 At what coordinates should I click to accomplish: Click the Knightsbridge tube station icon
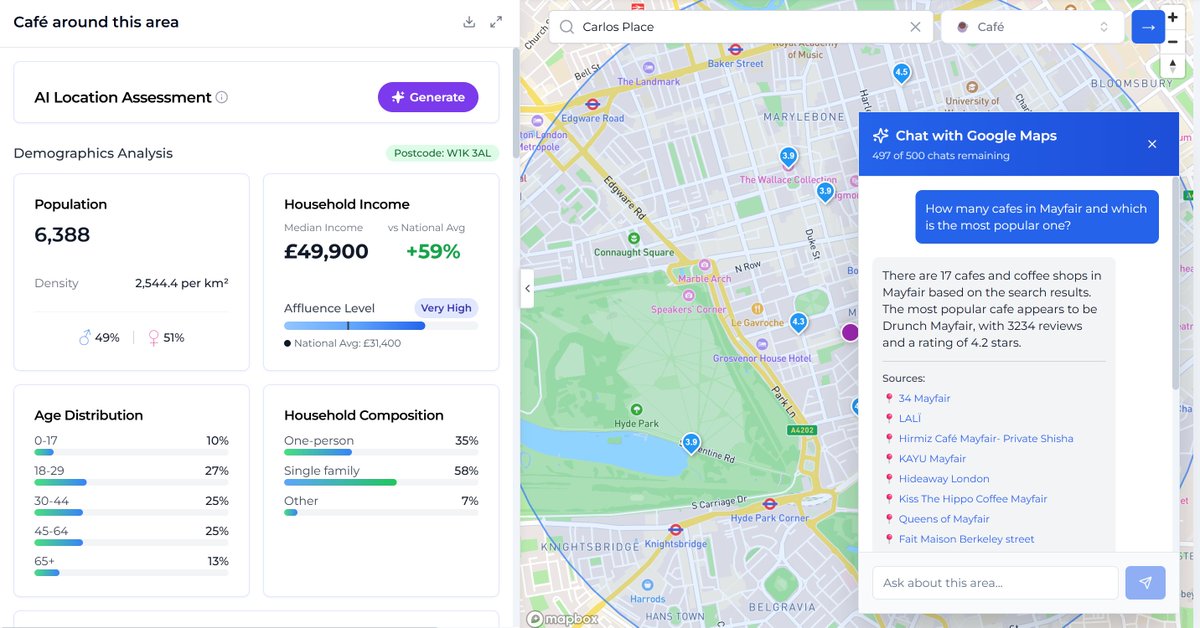pyautogui.click(x=675, y=529)
